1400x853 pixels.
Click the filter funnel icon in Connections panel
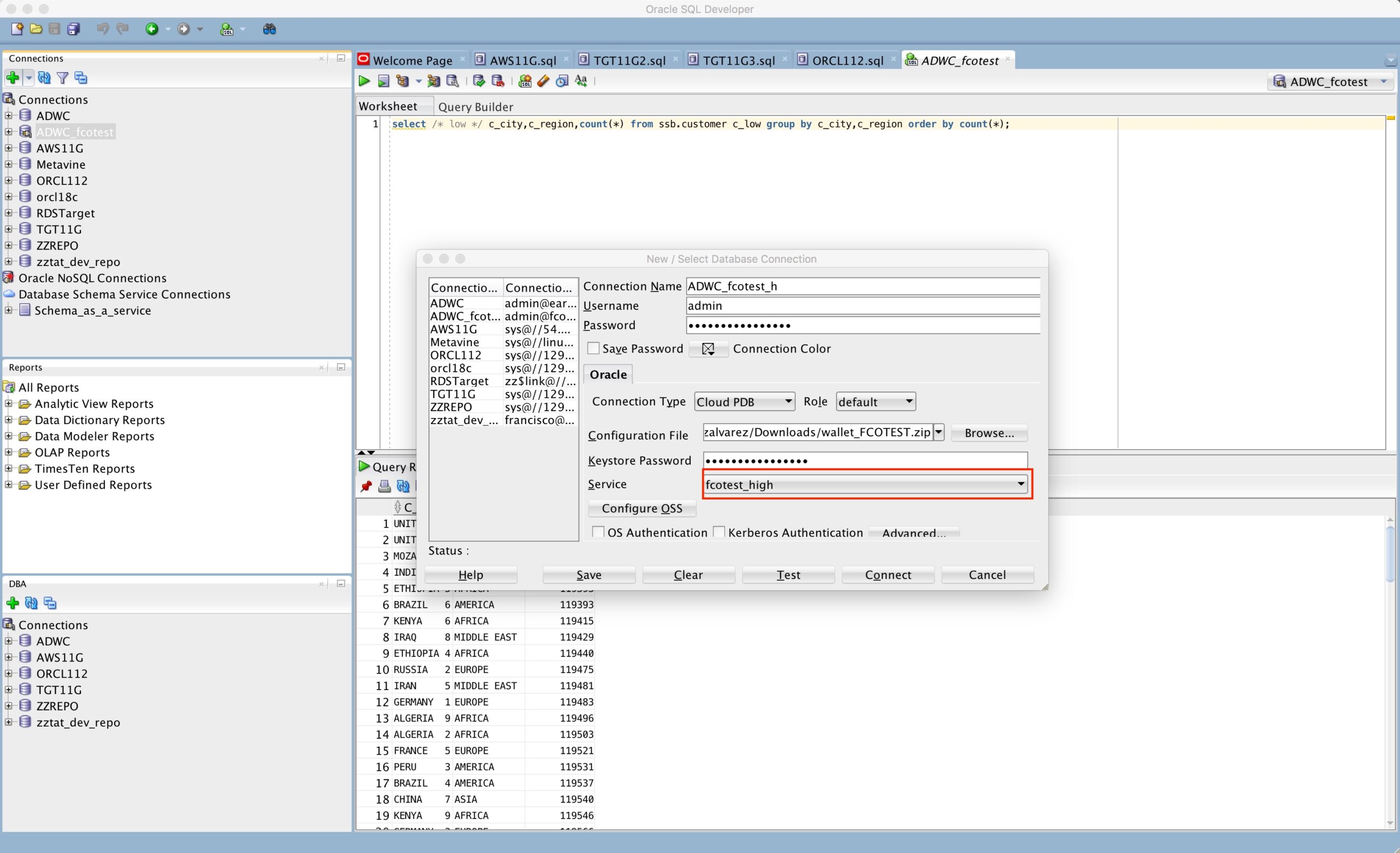point(62,78)
